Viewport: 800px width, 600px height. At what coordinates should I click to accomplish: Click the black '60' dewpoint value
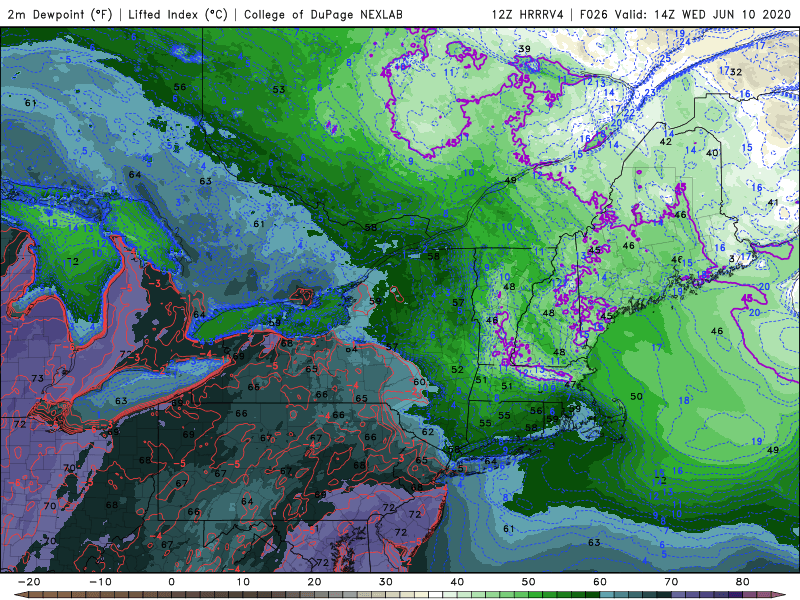pos(419,382)
